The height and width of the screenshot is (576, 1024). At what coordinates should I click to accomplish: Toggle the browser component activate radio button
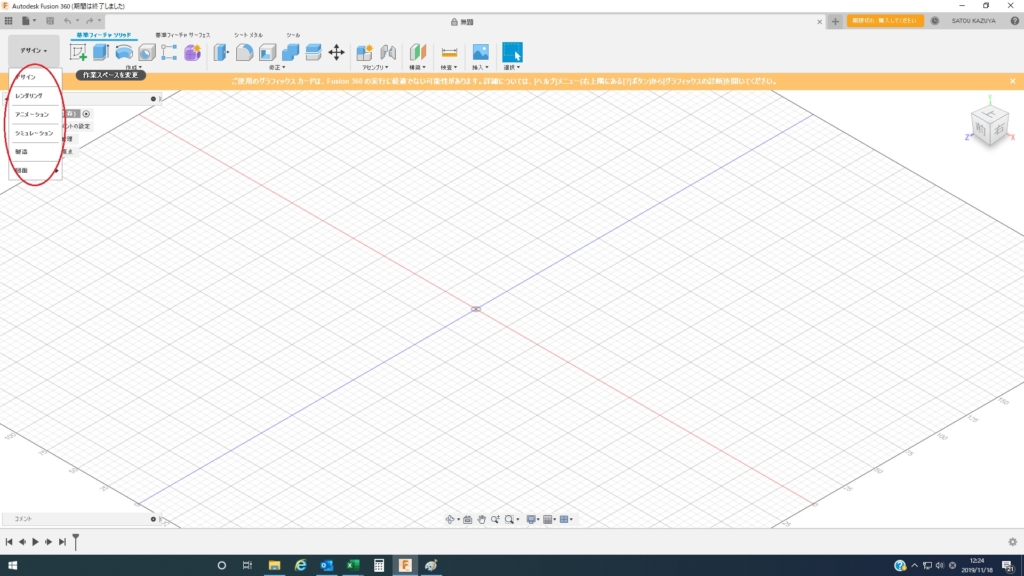(x=86, y=114)
